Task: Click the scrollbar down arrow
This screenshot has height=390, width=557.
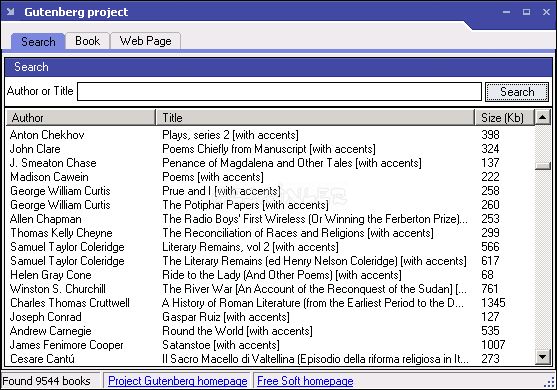Action: [x=542, y=357]
